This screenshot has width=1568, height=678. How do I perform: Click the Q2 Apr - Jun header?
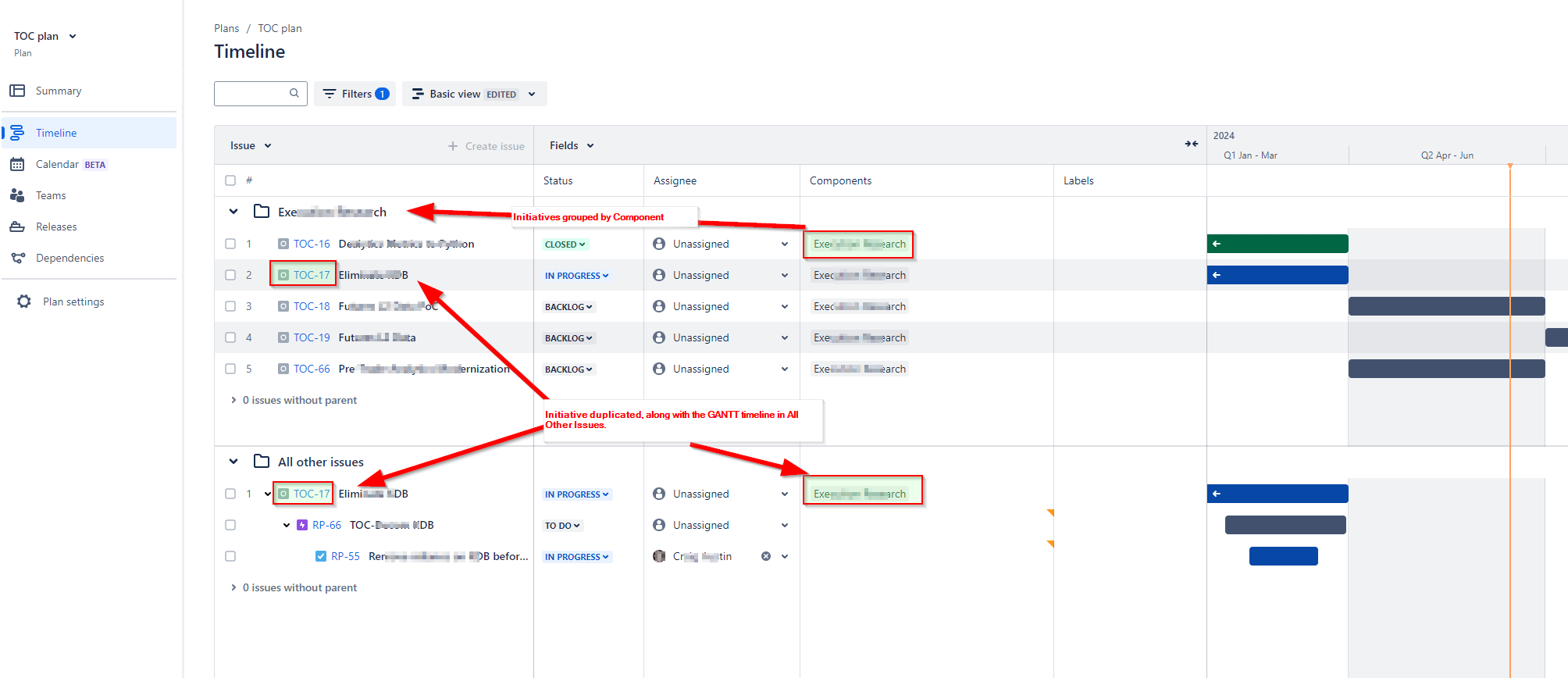point(1447,155)
